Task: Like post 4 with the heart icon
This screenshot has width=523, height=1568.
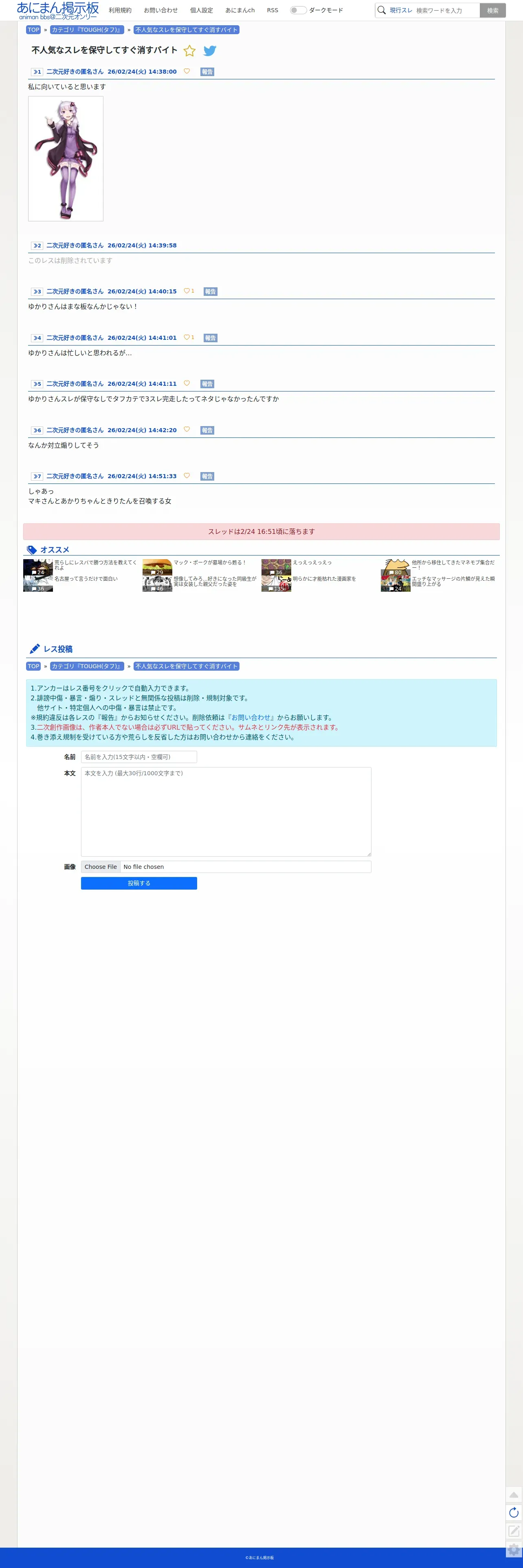Action: coord(187,337)
